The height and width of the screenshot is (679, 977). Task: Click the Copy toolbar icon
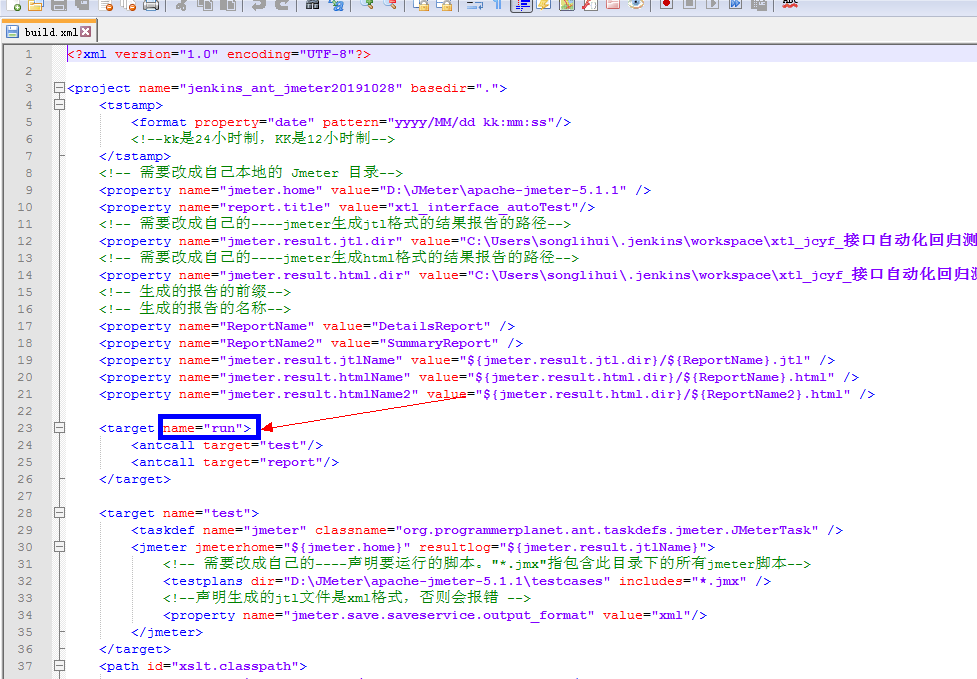[205, 5]
